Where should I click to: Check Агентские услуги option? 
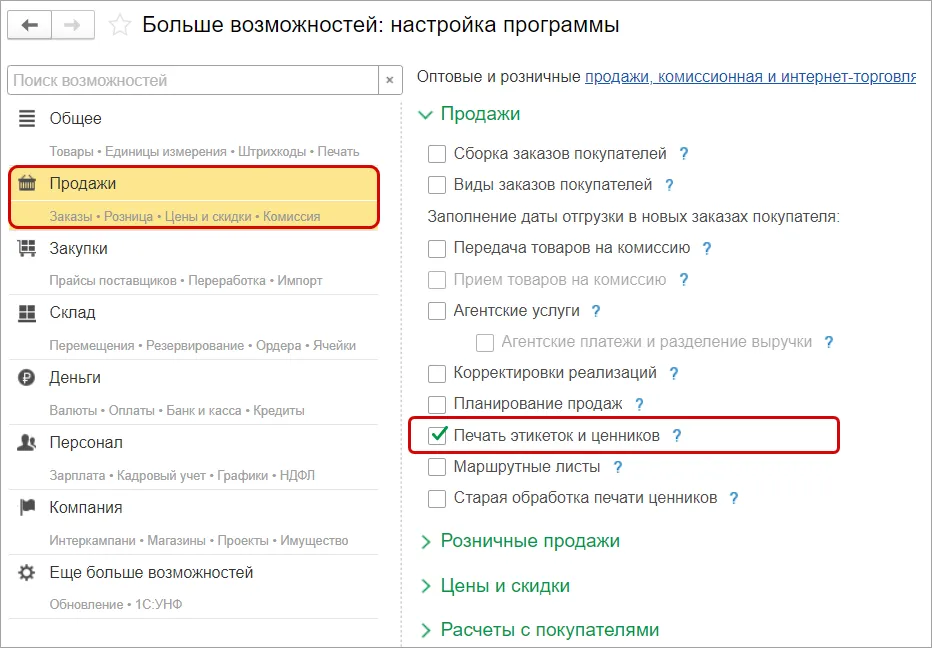pyautogui.click(x=437, y=311)
